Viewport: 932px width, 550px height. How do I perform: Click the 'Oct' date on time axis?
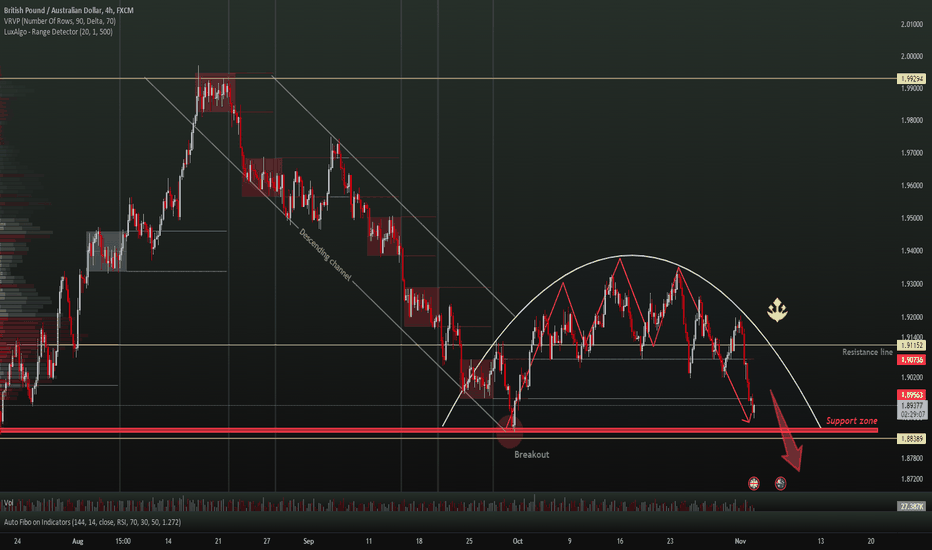(x=518, y=541)
